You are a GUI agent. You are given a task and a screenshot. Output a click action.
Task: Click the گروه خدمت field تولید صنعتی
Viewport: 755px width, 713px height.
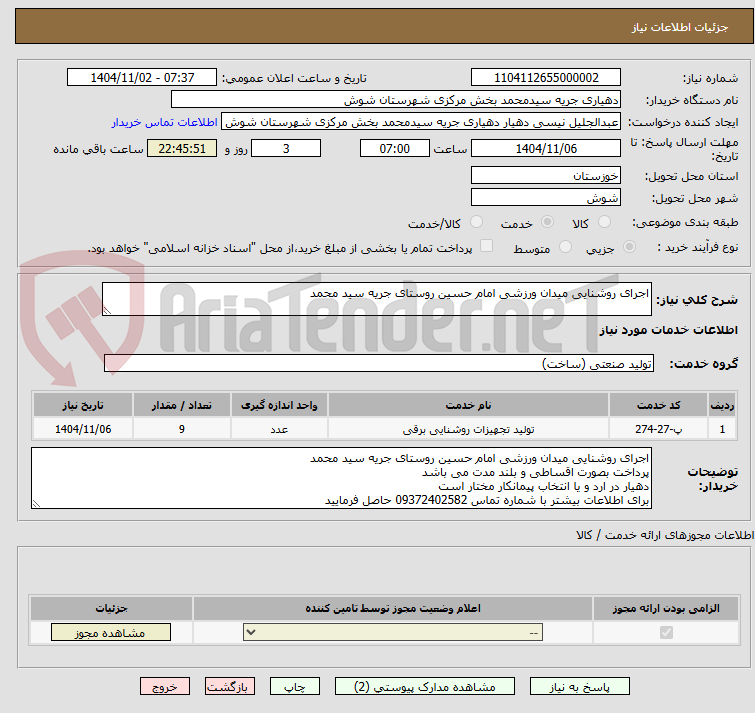[x=379, y=363]
